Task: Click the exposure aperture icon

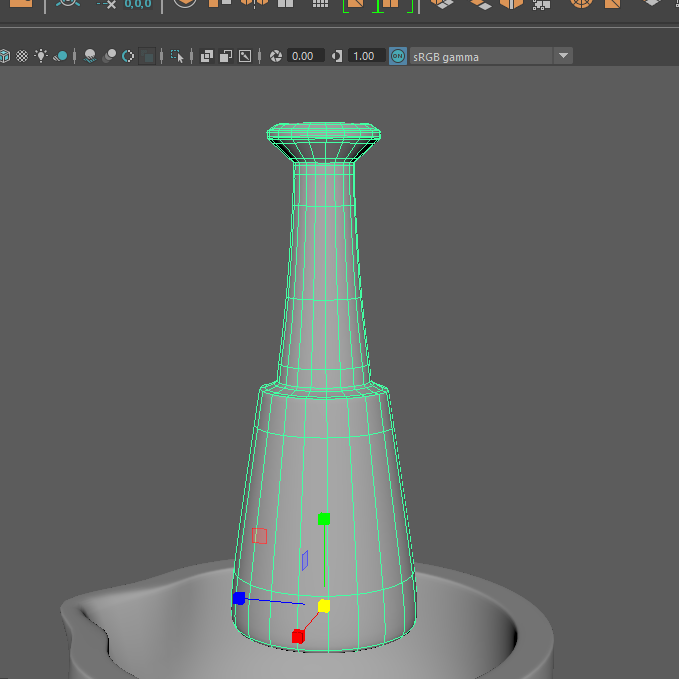Action: pos(275,56)
